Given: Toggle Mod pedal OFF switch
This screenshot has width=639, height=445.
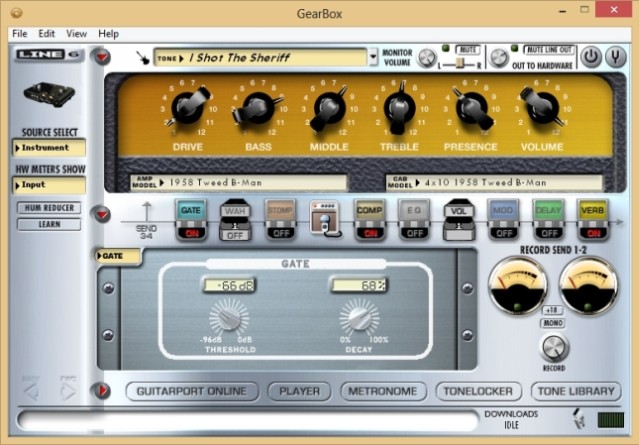Looking at the screenshot, I should (504, 233).
